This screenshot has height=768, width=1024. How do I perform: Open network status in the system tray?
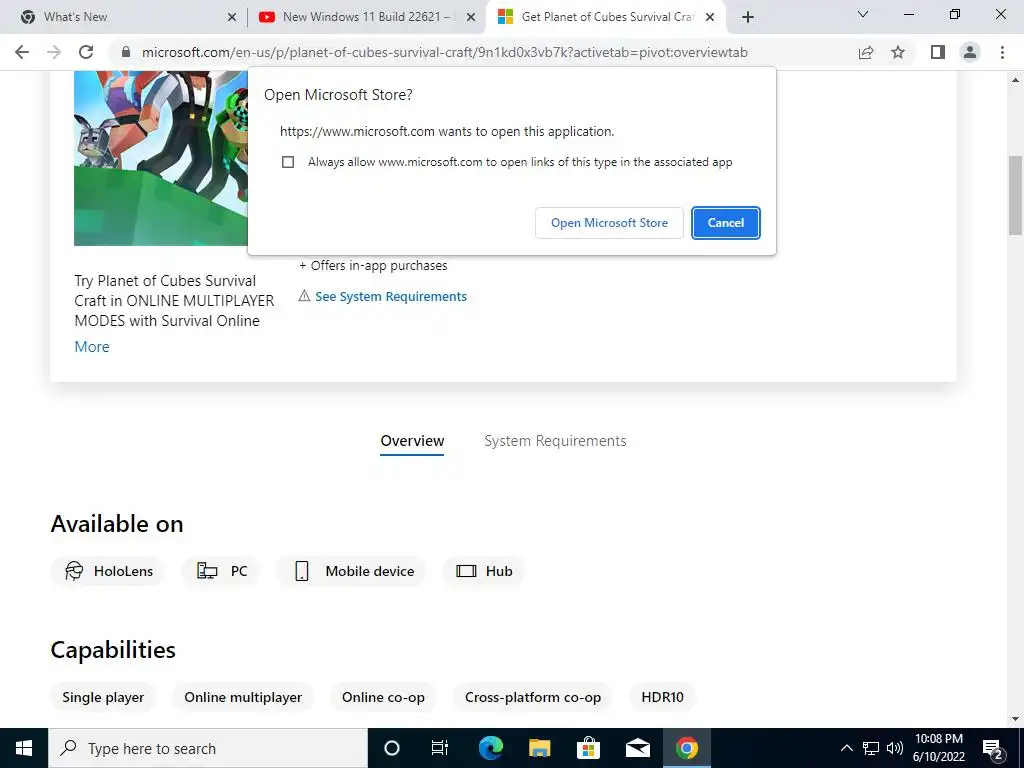click(x=871, y=748)
